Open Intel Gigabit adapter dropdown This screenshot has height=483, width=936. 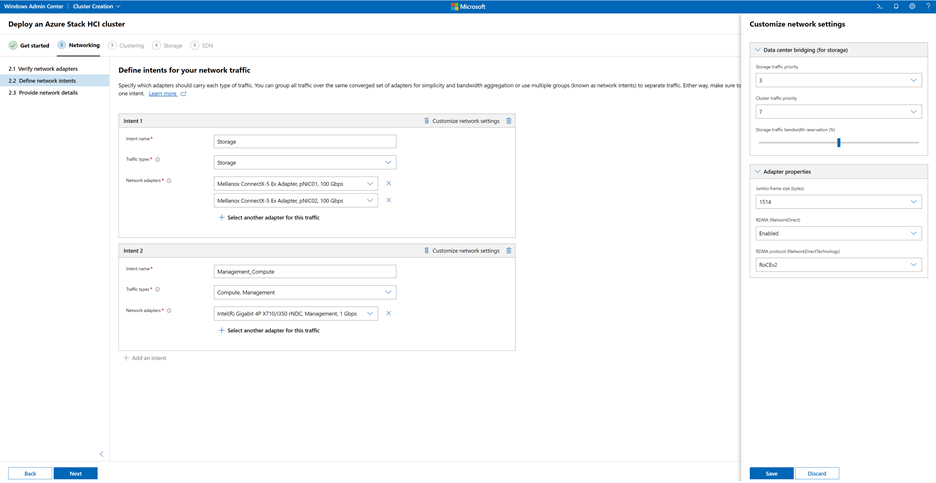click(295, 313)
